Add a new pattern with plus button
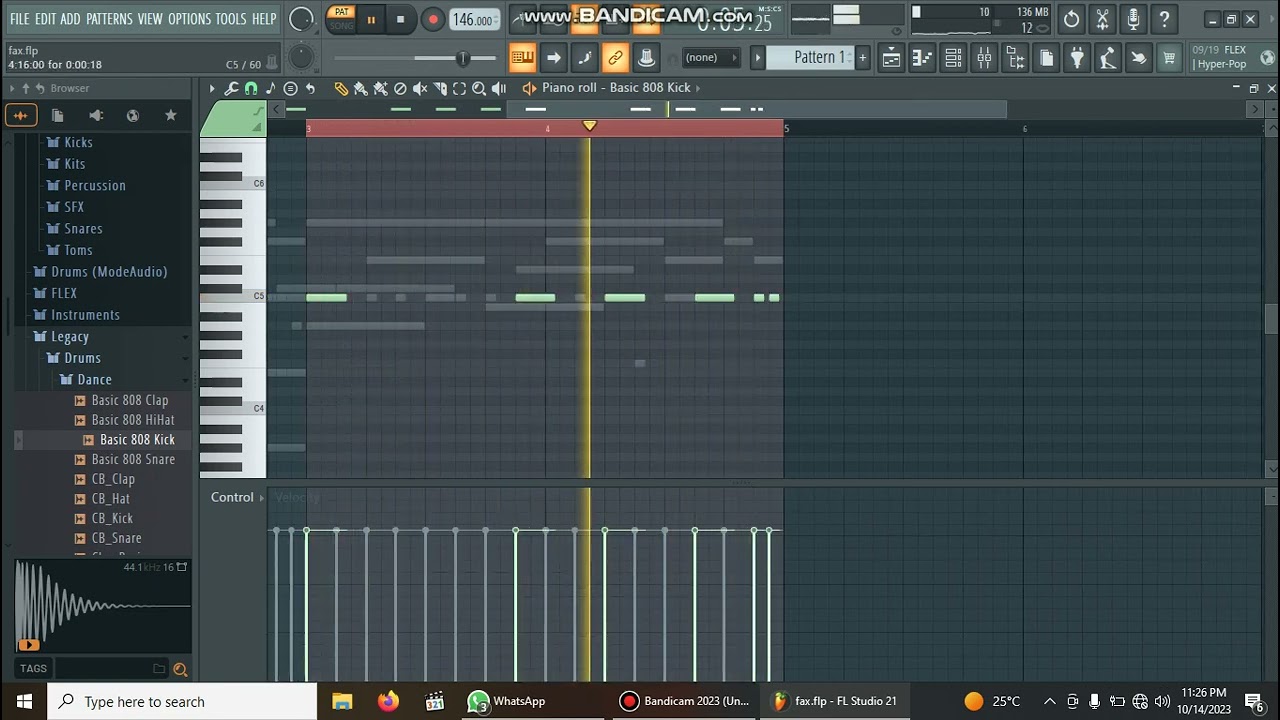Screen dimensions: 1280x720 [863, 57]
